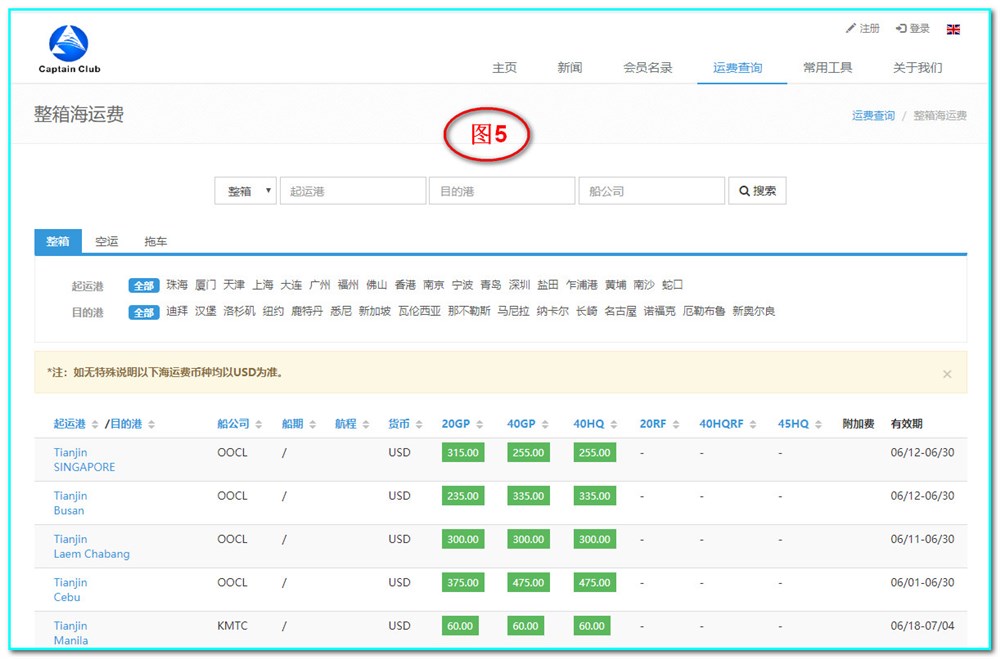The height and width of the screenshot is (659, 1000).
Task: Switch to the 空运 tab
Action: click(107, 241)
